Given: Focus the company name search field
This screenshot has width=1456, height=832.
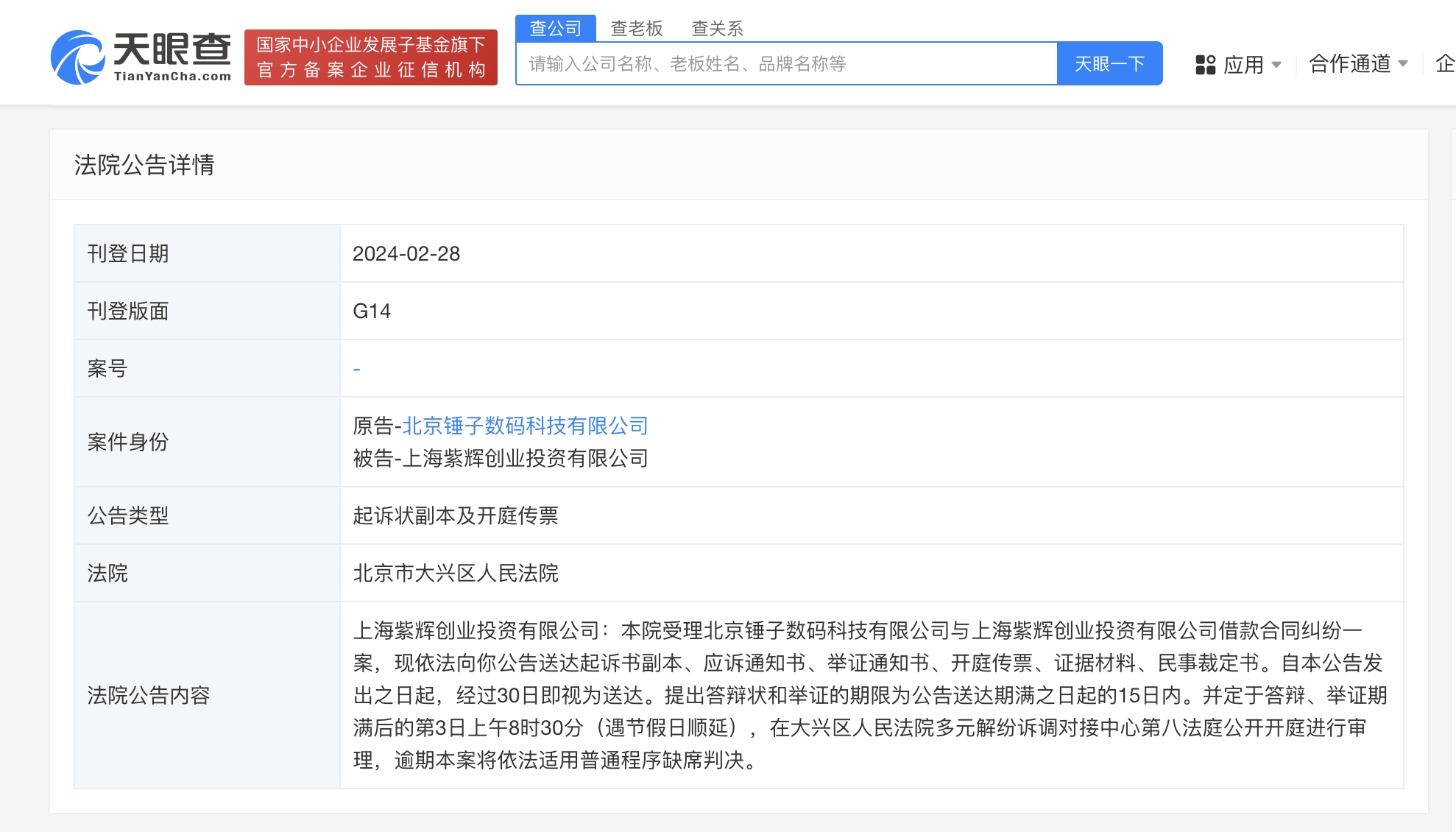Looking at the screenshot, I should tap(786, 64).
